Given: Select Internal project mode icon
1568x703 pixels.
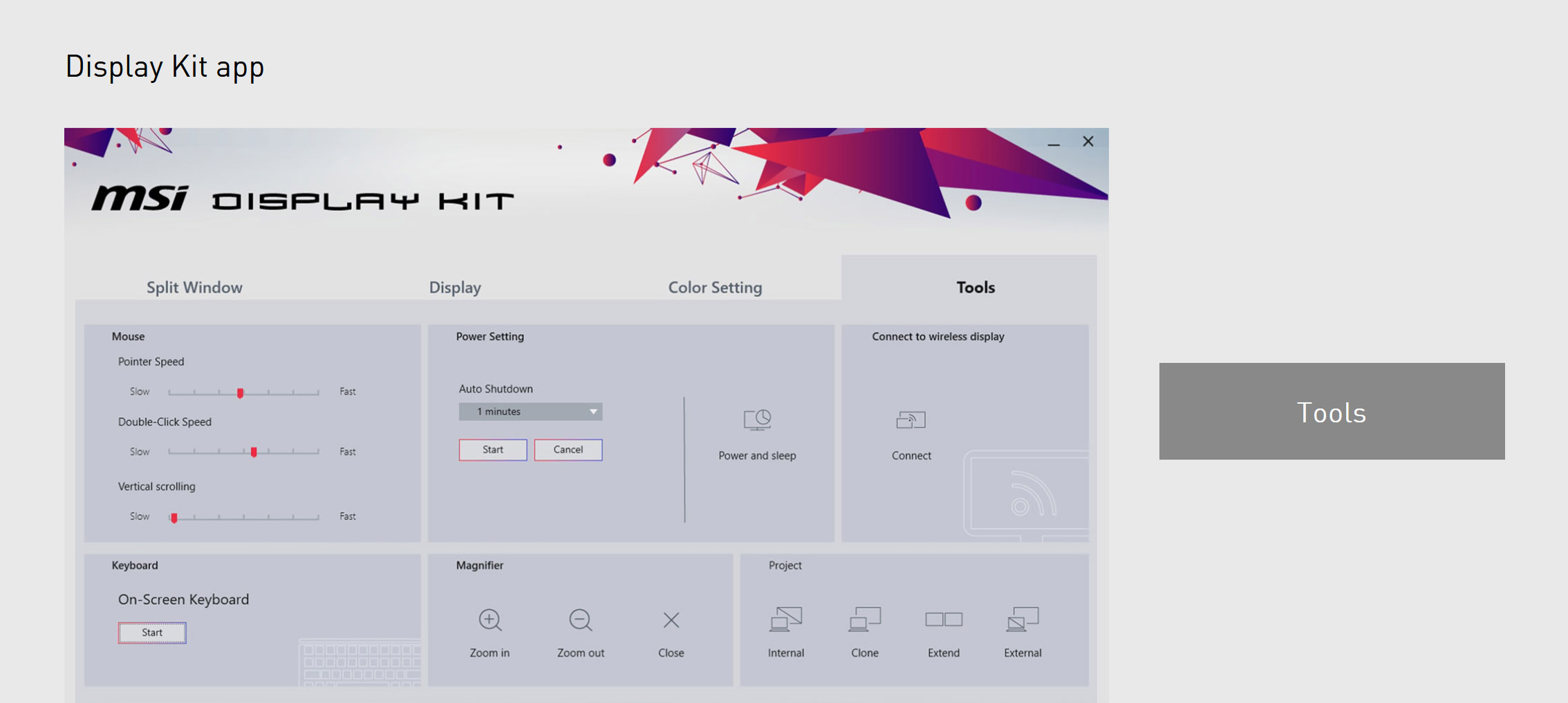Looking at the screenshot, I should click(x=786, y=619).
